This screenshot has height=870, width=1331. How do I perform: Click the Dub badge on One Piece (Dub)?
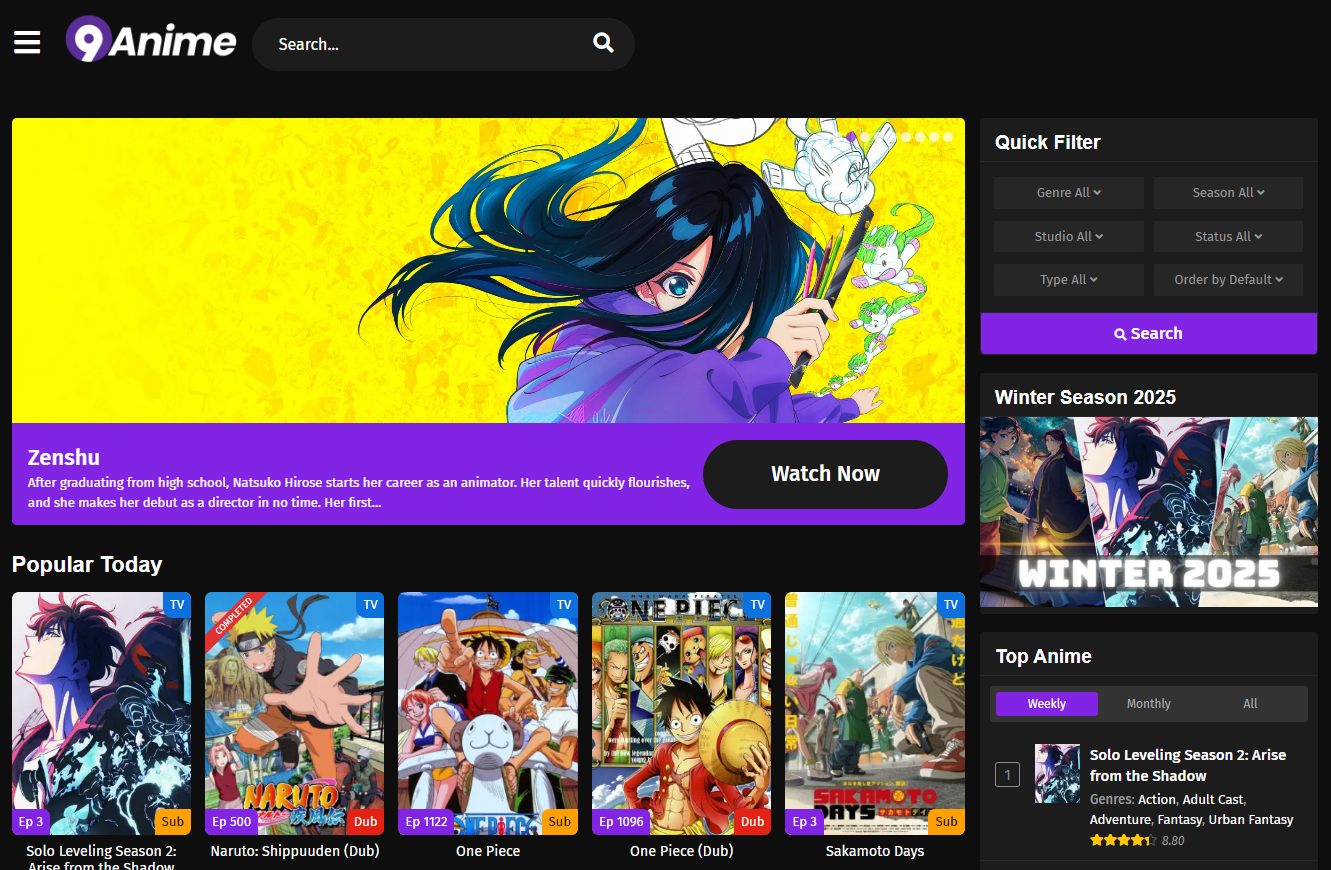tap(752, 821)
